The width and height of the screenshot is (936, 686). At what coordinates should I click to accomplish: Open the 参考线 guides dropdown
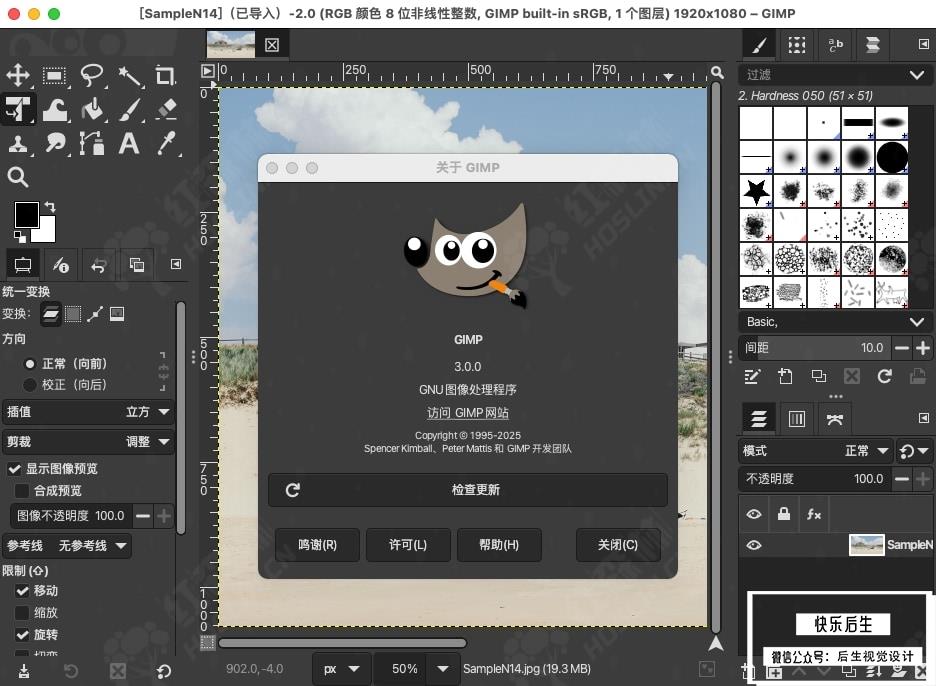[x=67, y=546]
